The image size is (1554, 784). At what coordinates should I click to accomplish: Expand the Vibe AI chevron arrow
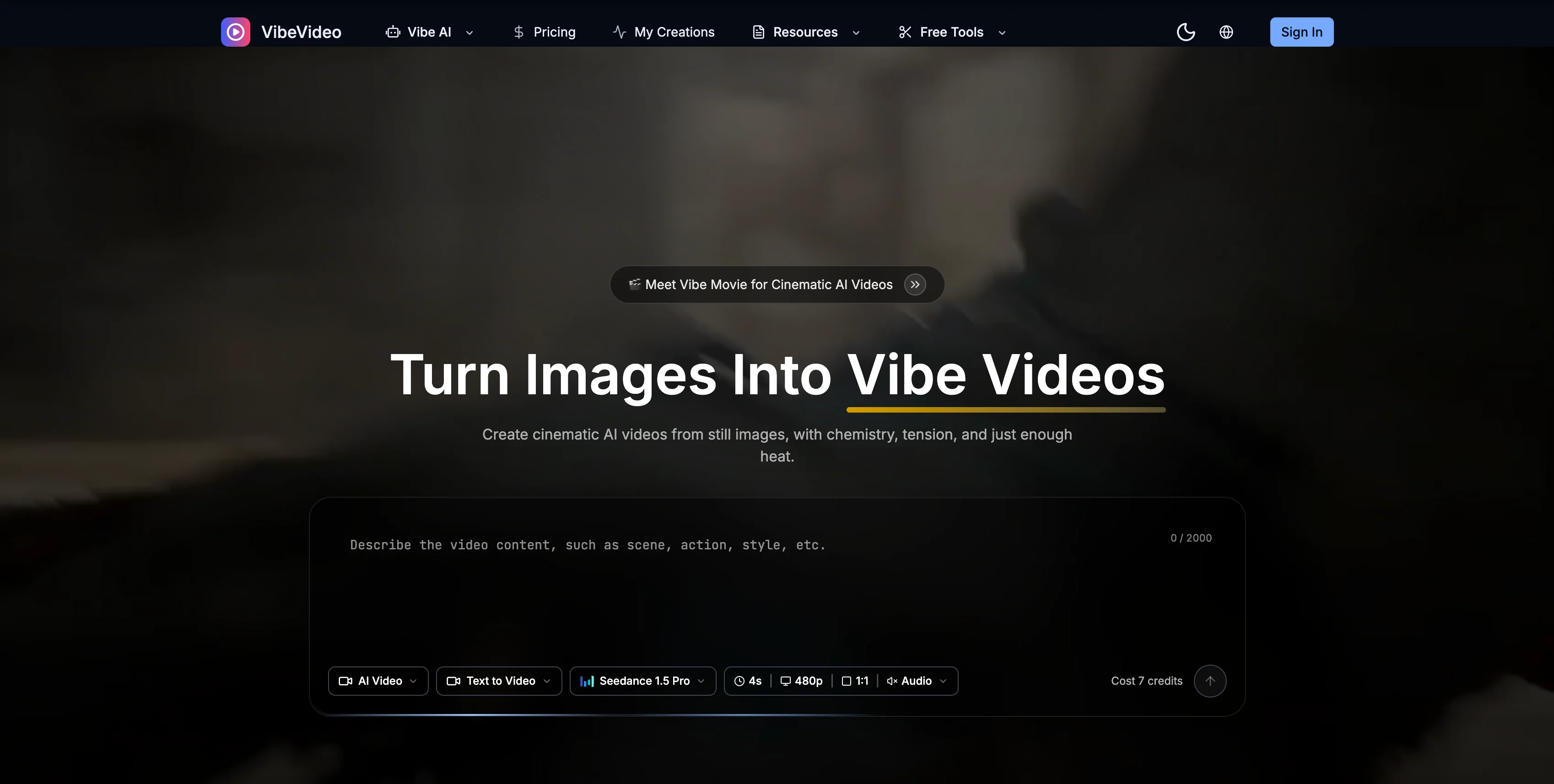469,32
